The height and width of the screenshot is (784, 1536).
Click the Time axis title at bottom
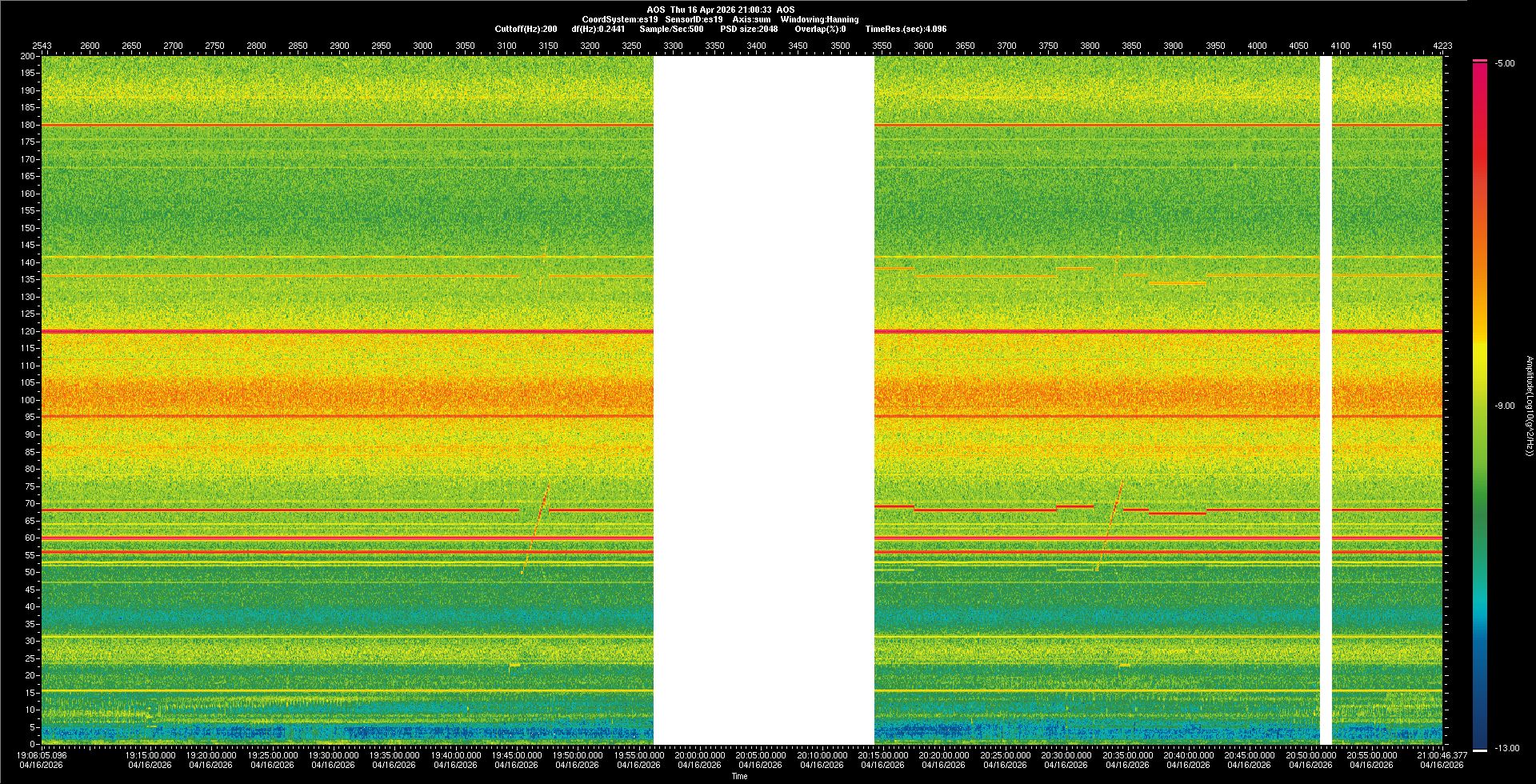click(739, 776)
